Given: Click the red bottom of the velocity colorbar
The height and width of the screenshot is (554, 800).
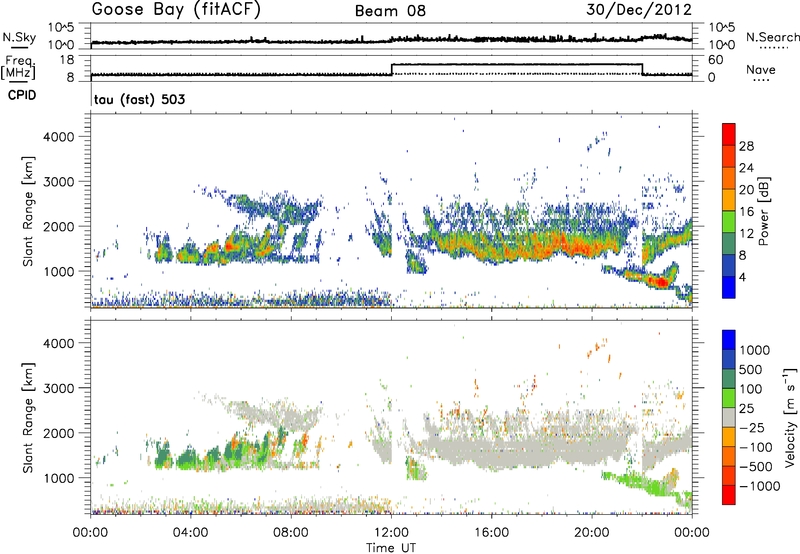Looking at the screenshot, I should point(729,495).
